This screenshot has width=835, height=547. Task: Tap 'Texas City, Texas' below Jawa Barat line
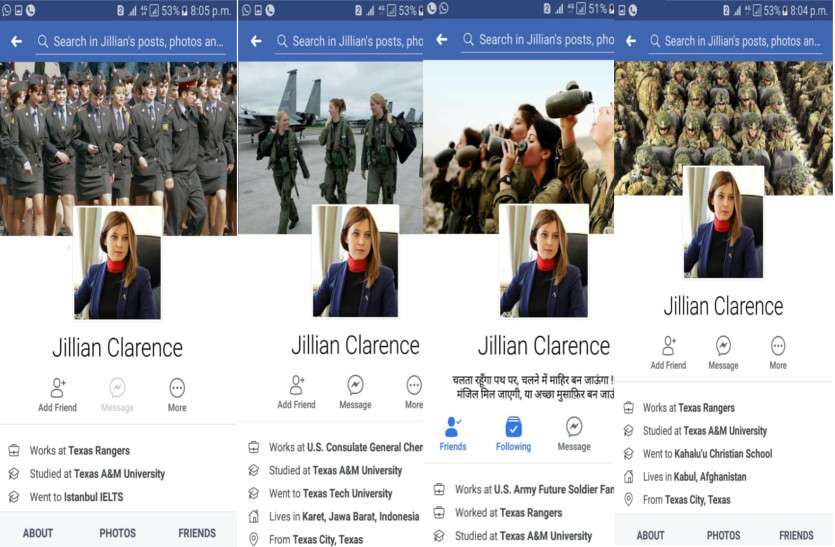329,540
